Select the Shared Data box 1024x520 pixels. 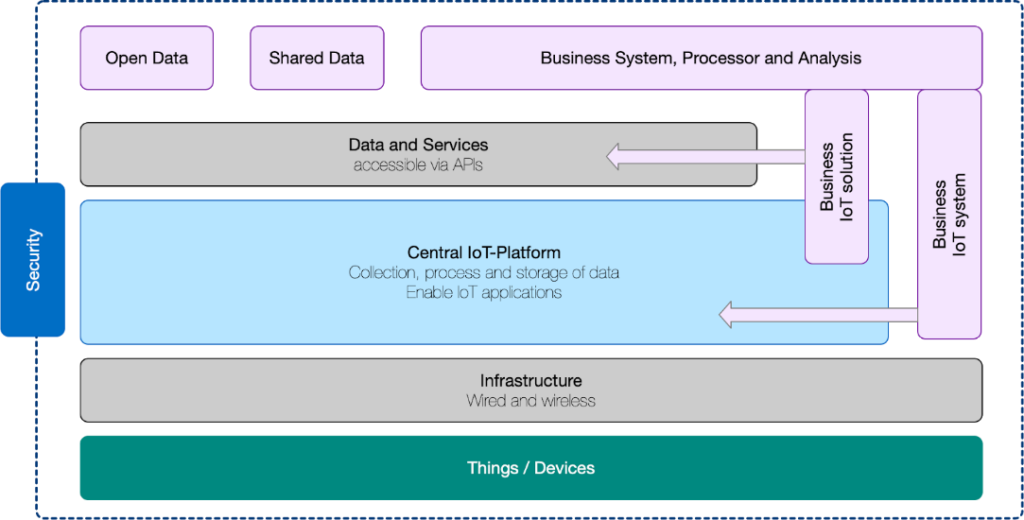pyautogui.click(x=317, y=58)
